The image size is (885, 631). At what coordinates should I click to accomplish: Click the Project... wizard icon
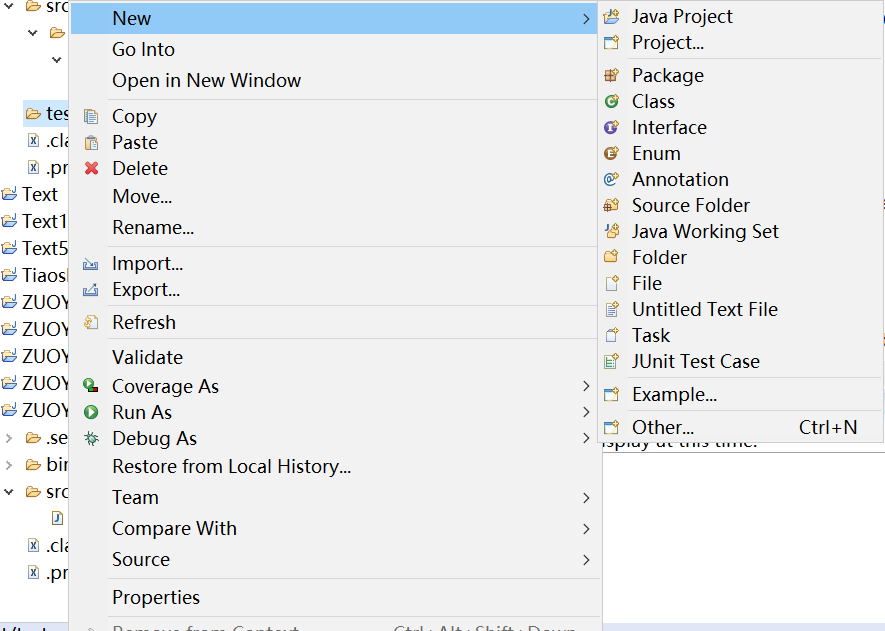[x=611, y=43]
